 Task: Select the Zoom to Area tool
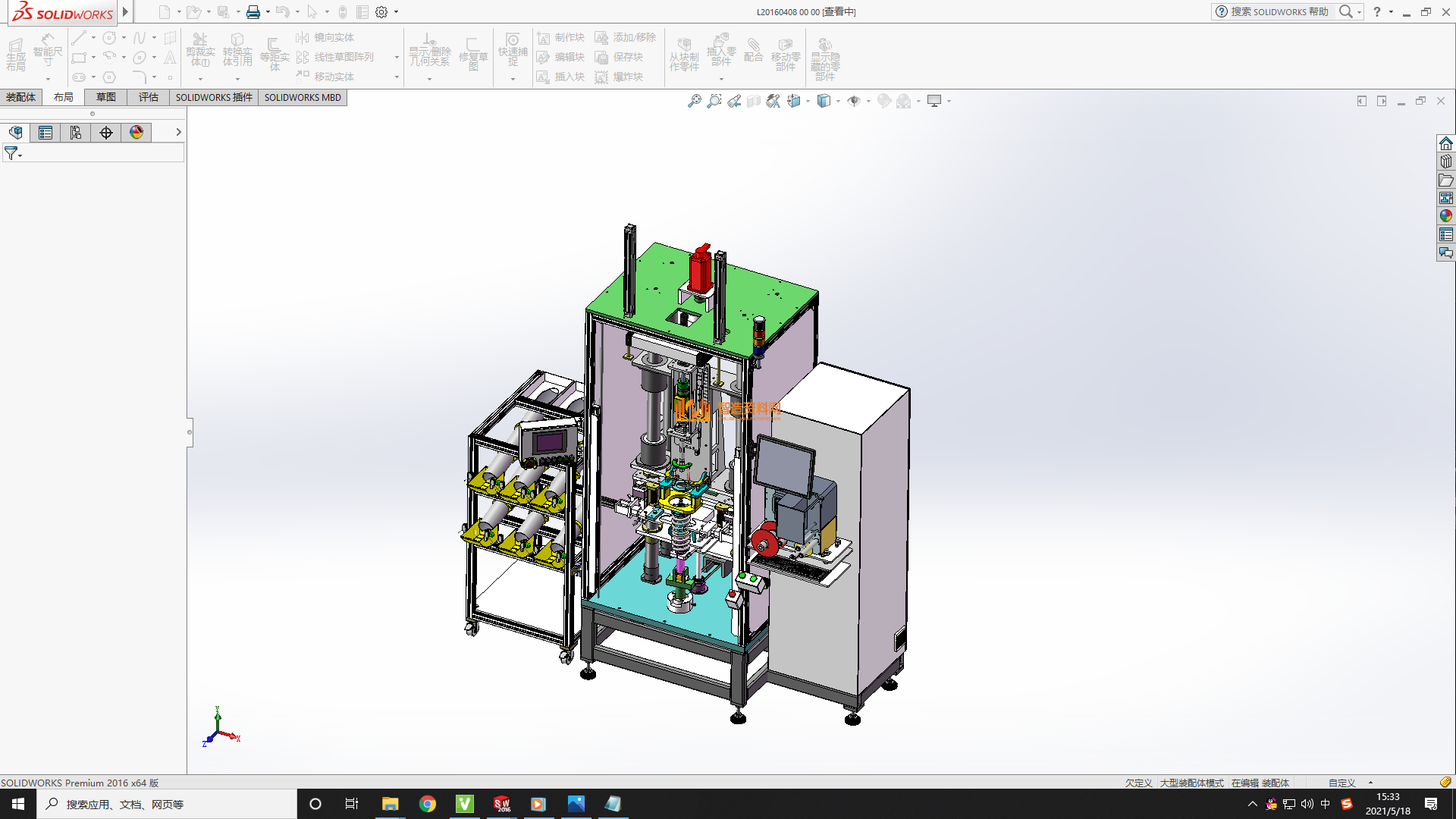pyautogui.click(x=714, y=101)
